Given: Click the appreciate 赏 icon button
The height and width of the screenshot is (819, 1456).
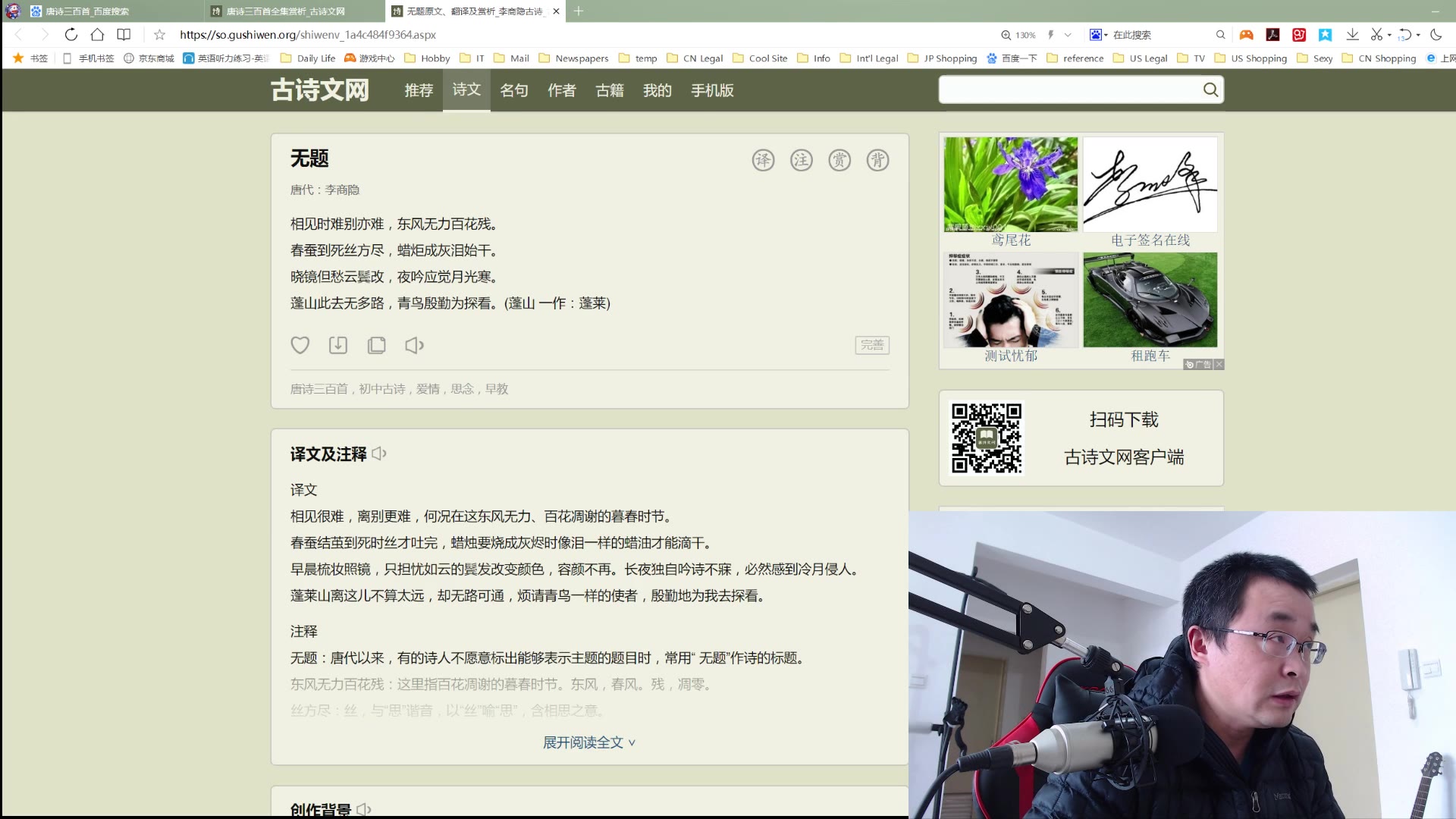Looking at the screenshot, I should 839,160.
